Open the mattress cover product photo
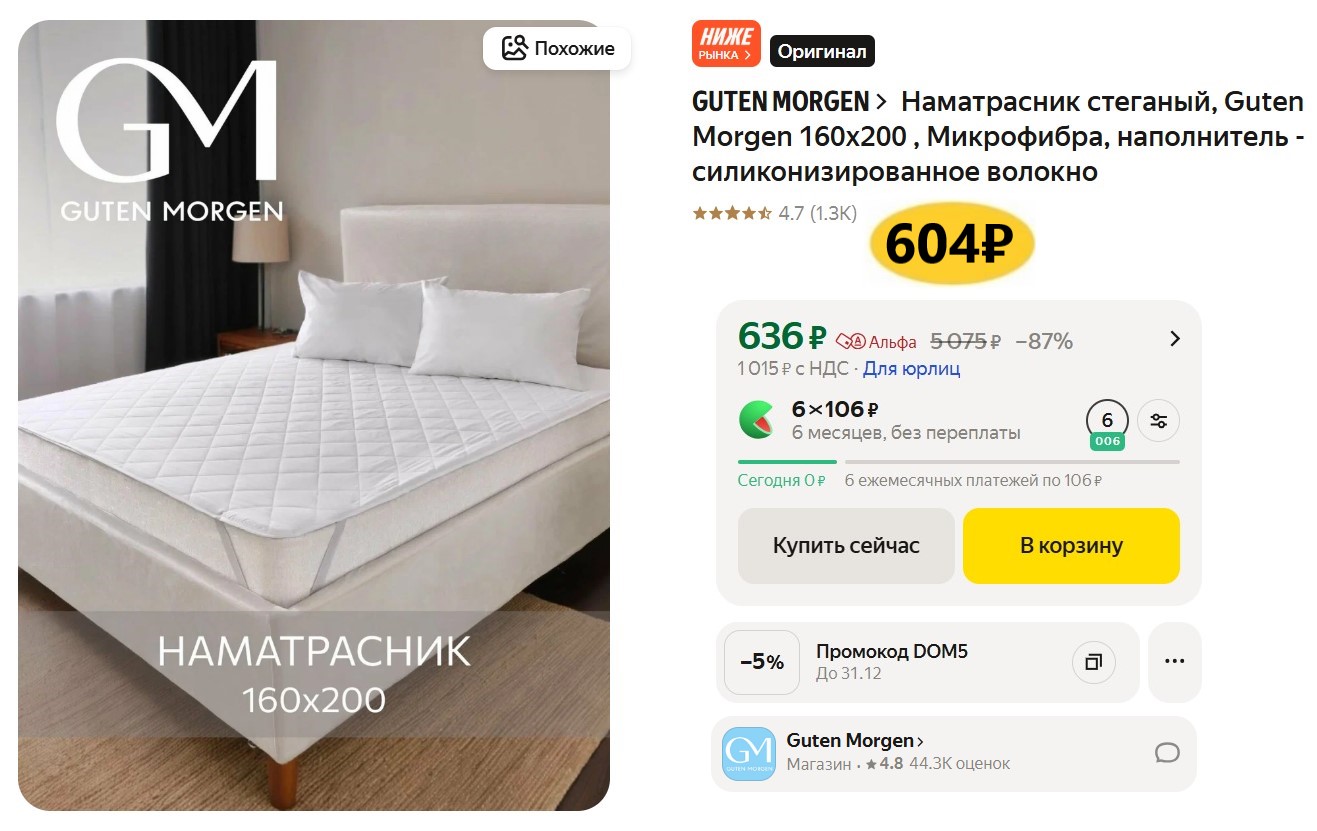 (x=314, y=415)
